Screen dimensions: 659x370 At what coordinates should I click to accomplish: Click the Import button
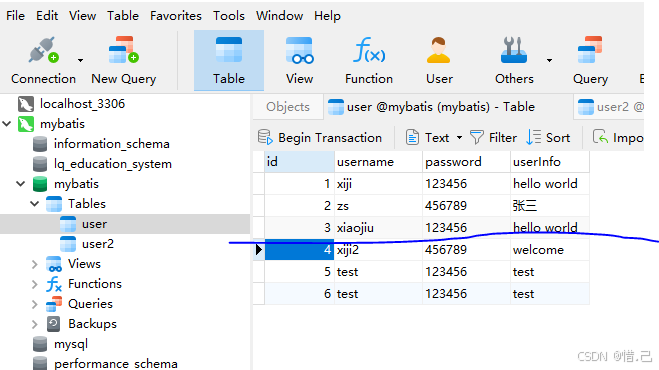click(618, 137)
